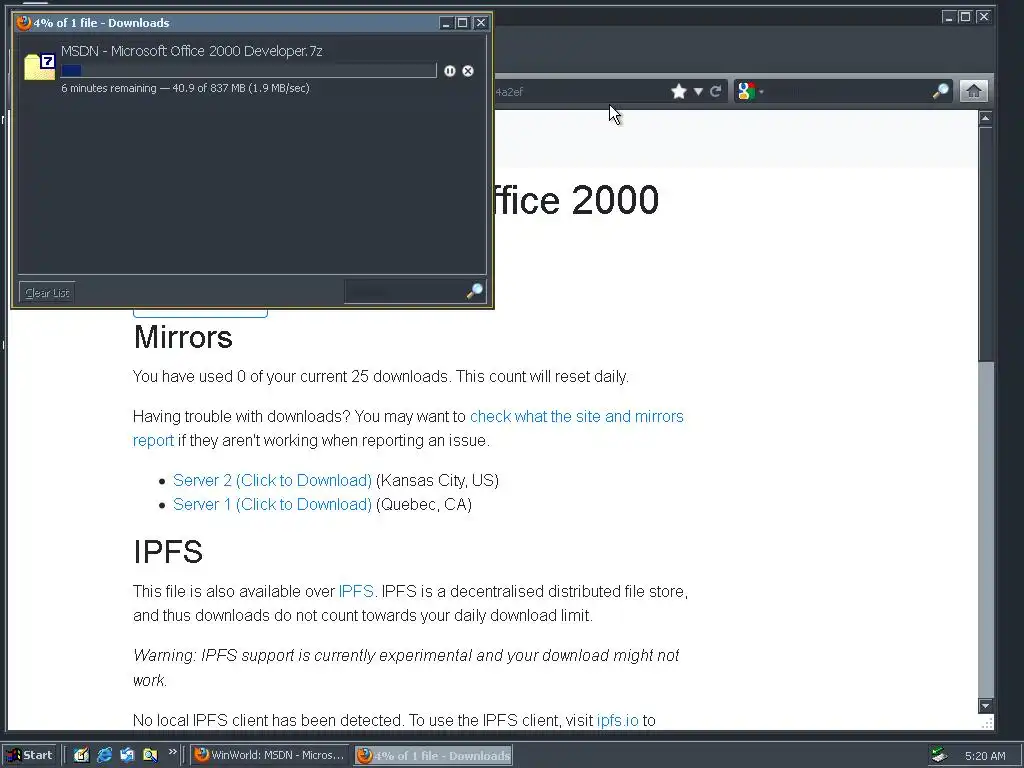Open Server 2 Kansas City download link
The width and height of the screenshot is (1024, 768).
pos(272,481)
